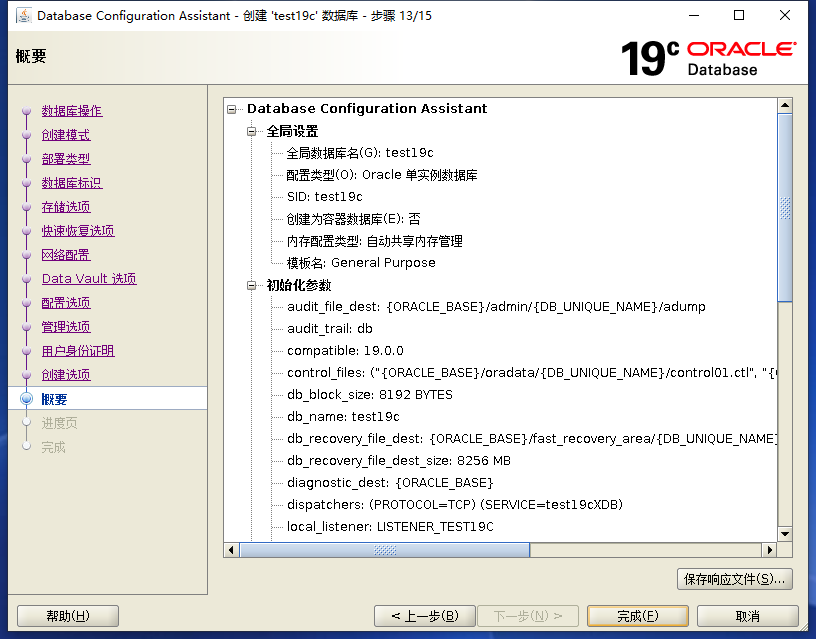This screenshot has height=639, width=816.
Task: Finish the wizard with 完成(F)
Action: coord(638,616)
